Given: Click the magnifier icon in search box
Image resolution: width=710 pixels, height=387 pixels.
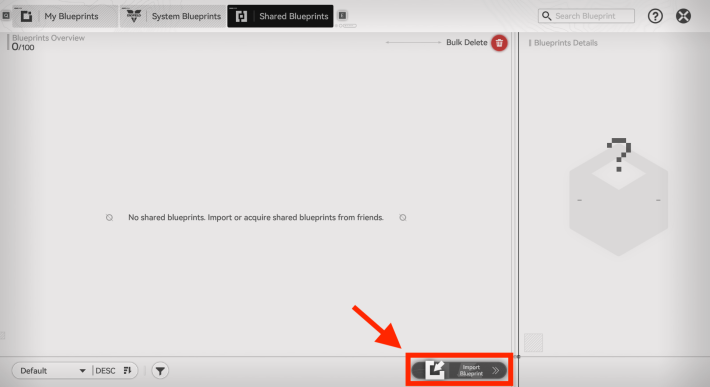Looking at the screenshot, I should (547, 16).
